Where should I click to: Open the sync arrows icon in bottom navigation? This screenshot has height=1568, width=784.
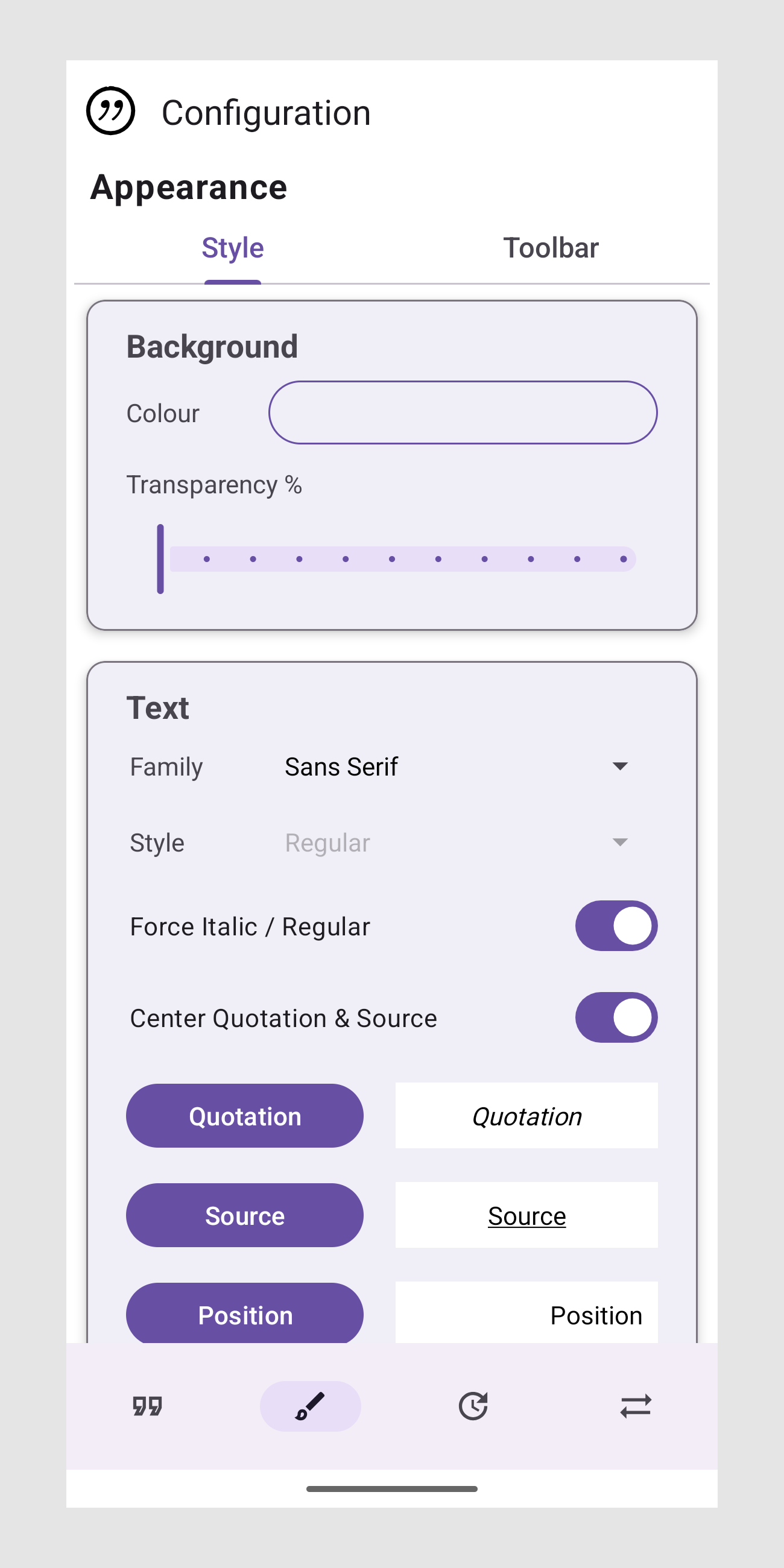(x=636, y=1406)
